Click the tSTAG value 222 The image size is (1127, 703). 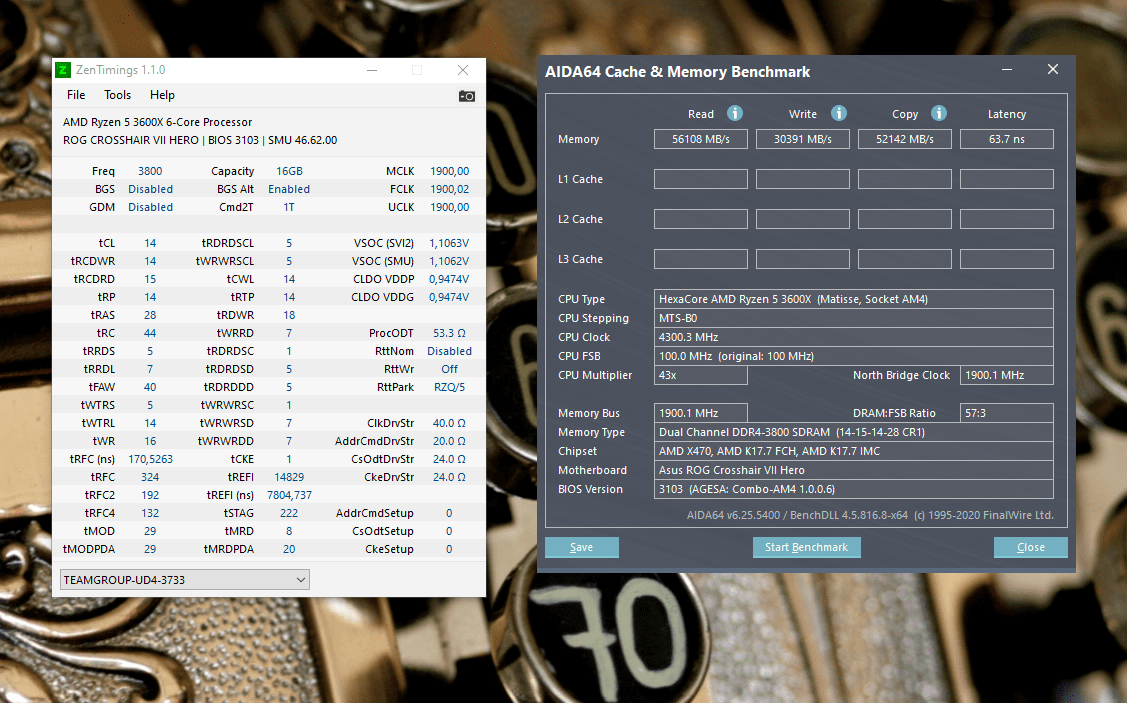(289, 513)
